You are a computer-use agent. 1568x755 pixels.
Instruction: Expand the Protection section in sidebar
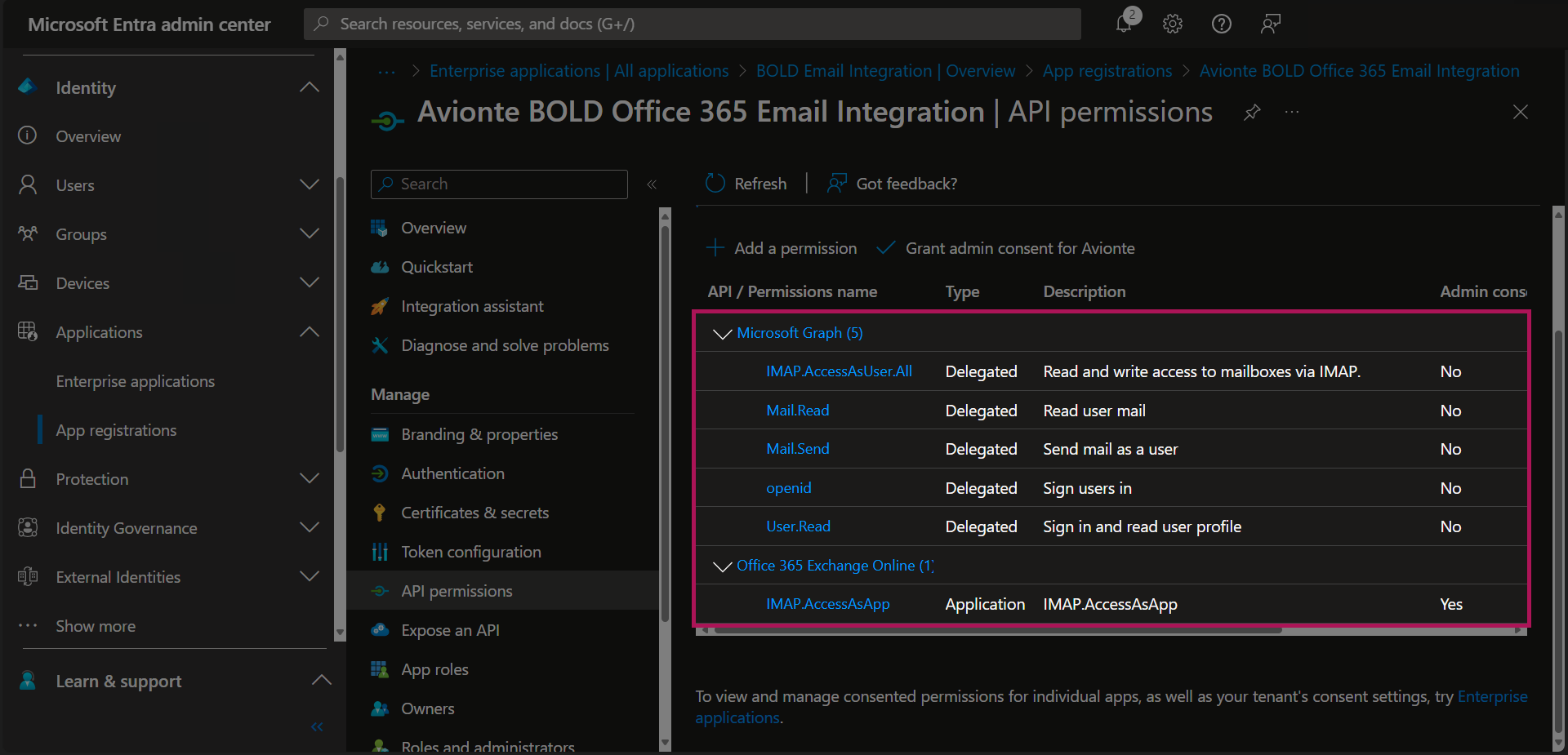coord(309,479)
